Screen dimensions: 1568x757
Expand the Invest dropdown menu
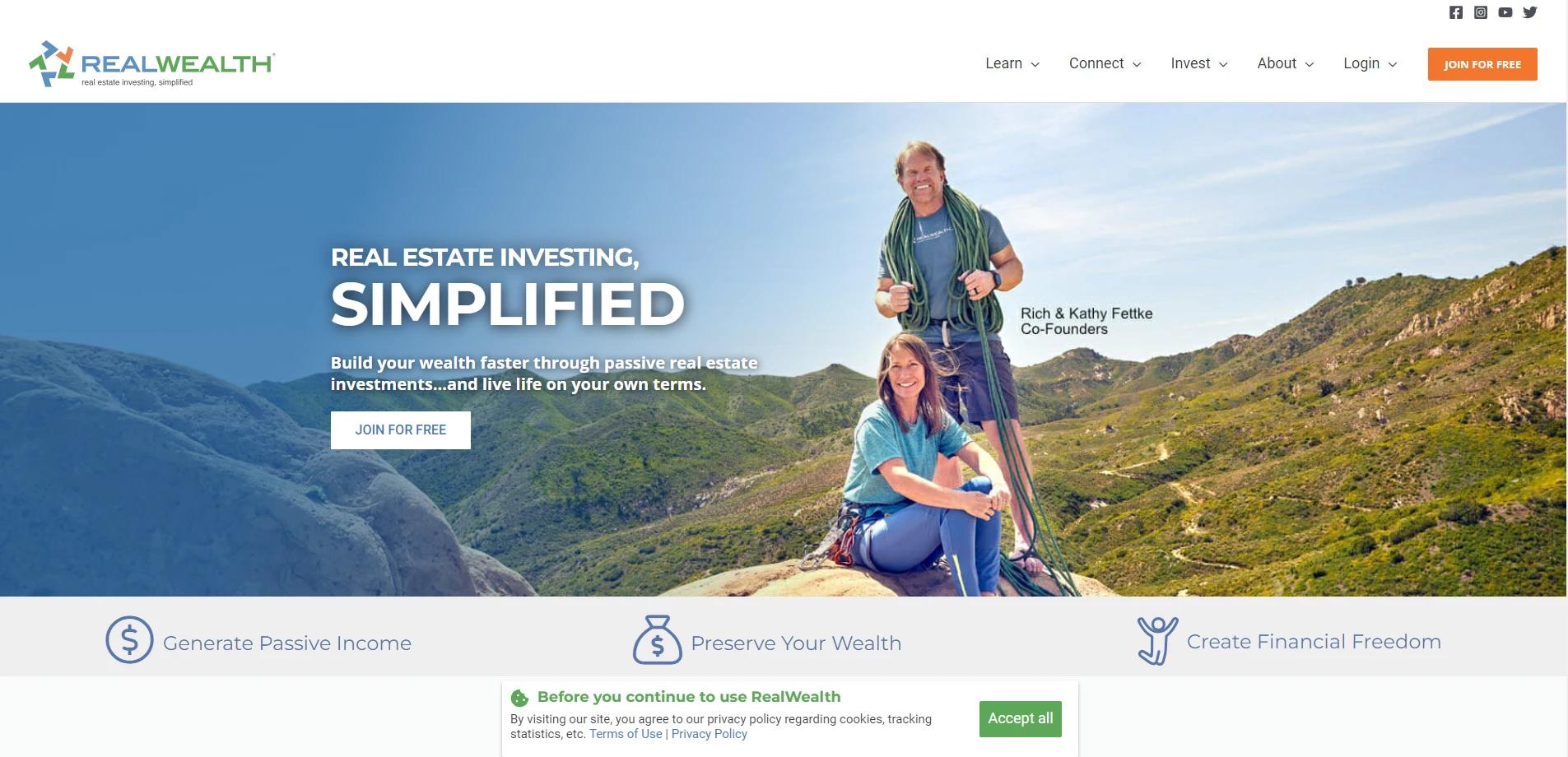(1199, 63)
